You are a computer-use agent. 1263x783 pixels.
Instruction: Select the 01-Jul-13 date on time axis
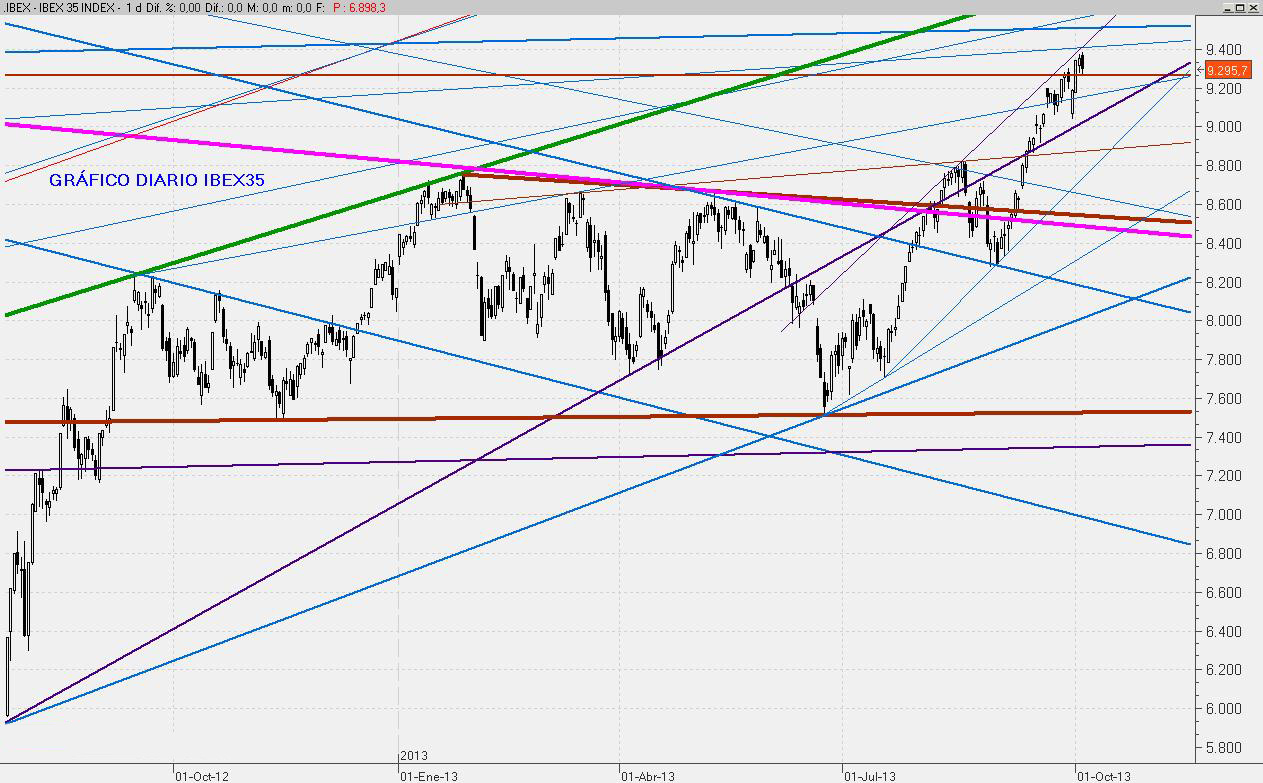pyautogui.click(x=869, y=775)
